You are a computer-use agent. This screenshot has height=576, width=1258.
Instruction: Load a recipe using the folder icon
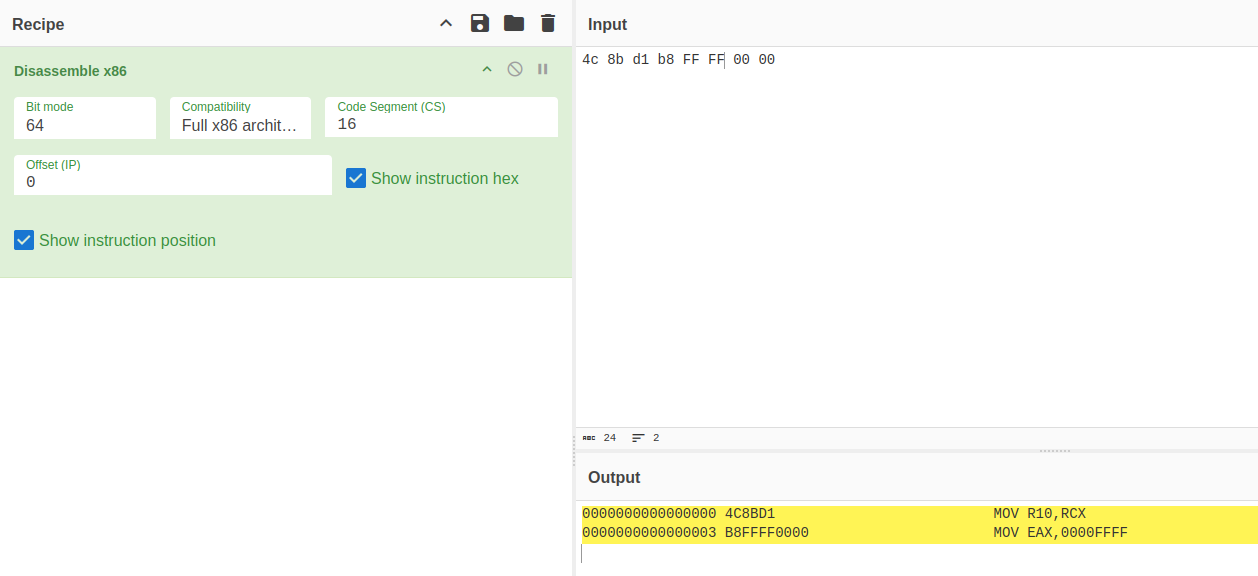click(514, 23)
